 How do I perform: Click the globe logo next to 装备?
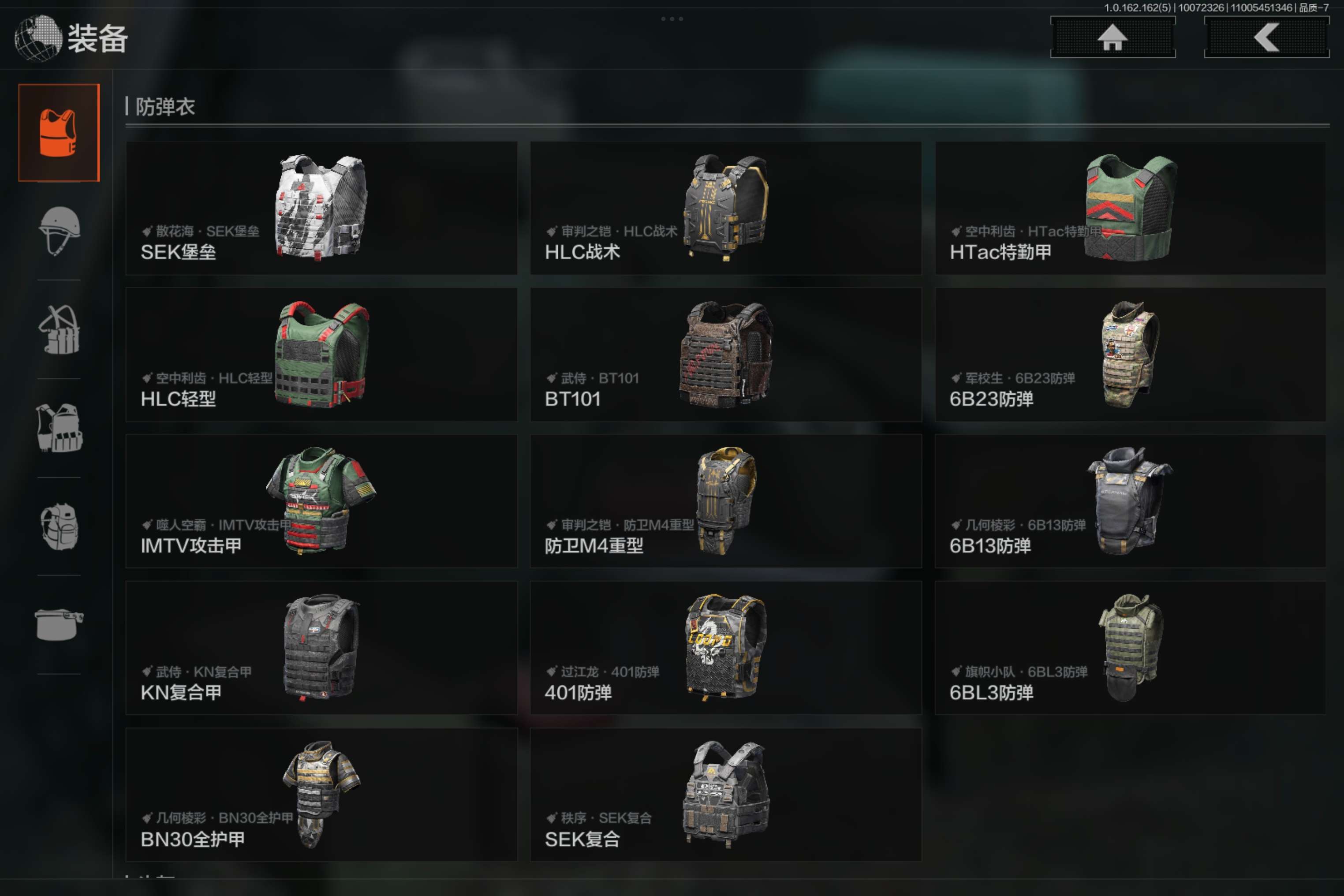tap(38, 38)
